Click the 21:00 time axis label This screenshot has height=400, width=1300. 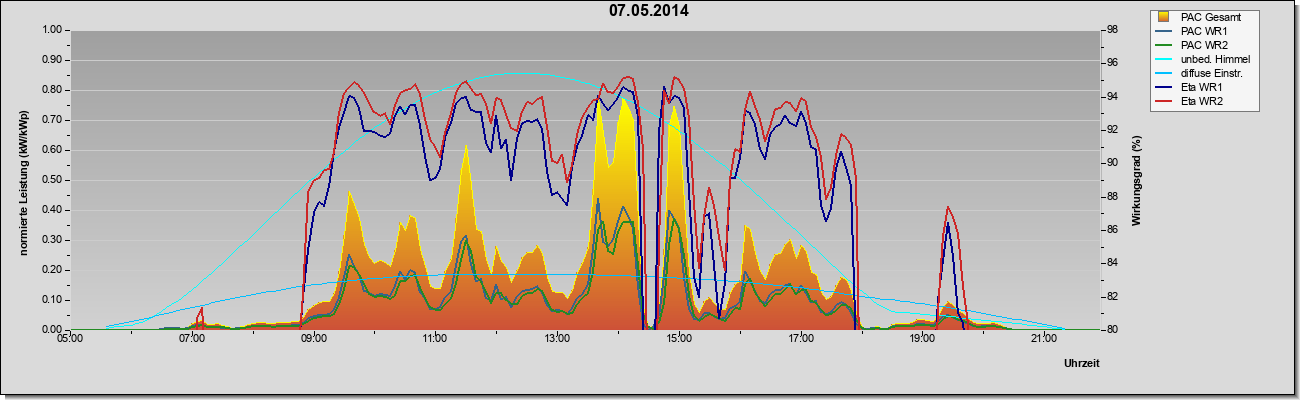pyautogui.click(x=1043, y=341)
